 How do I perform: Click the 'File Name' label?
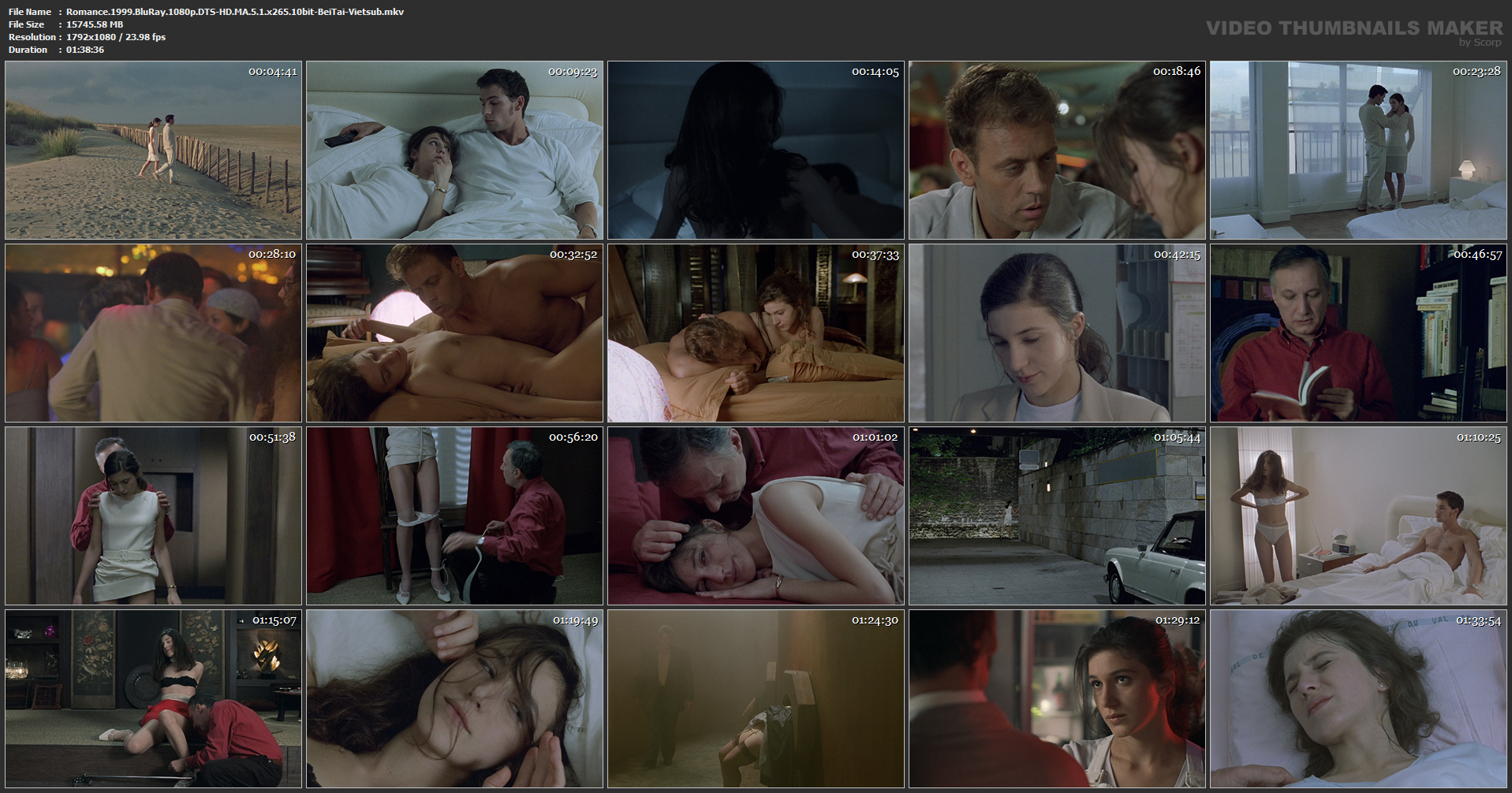click(30, 12)
